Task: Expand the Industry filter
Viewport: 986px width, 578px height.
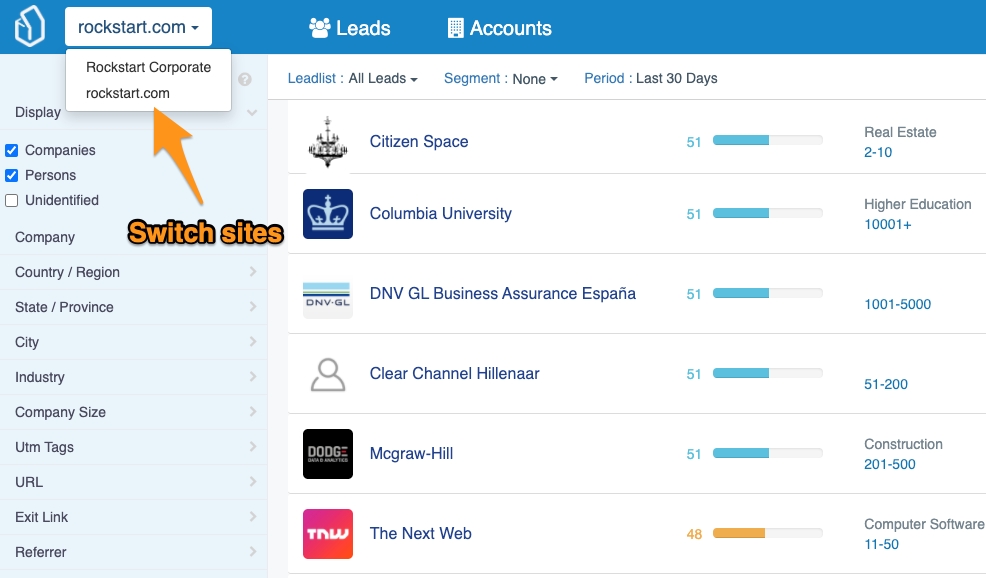Action: 133,377
